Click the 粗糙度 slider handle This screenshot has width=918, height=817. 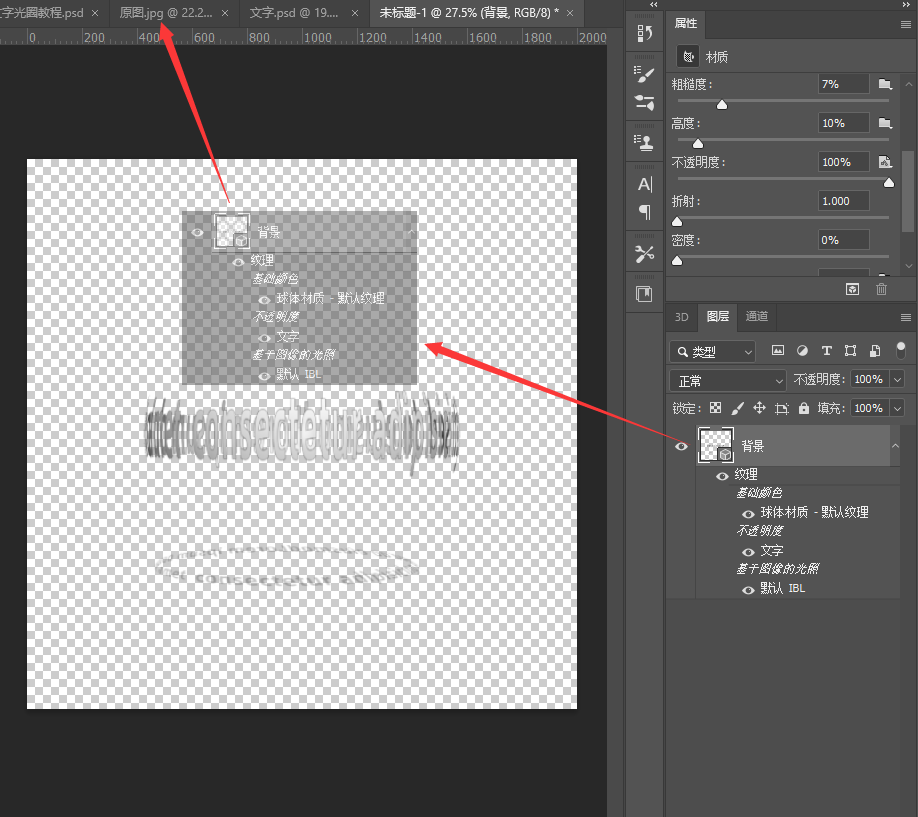(722, 105)
